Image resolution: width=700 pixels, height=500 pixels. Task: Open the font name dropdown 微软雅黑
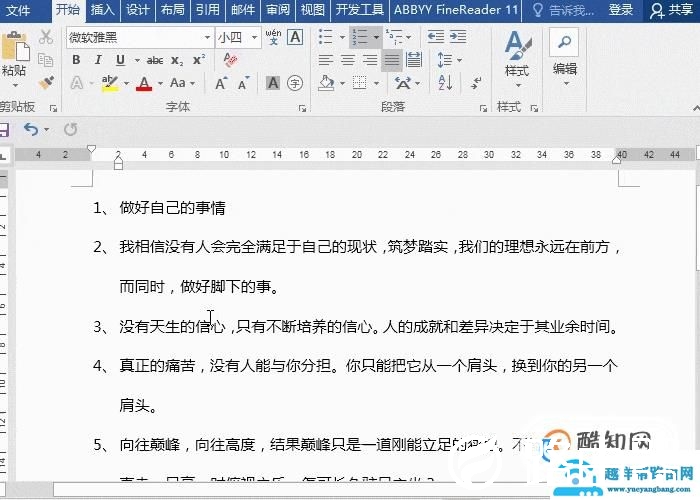coord(207,38)
